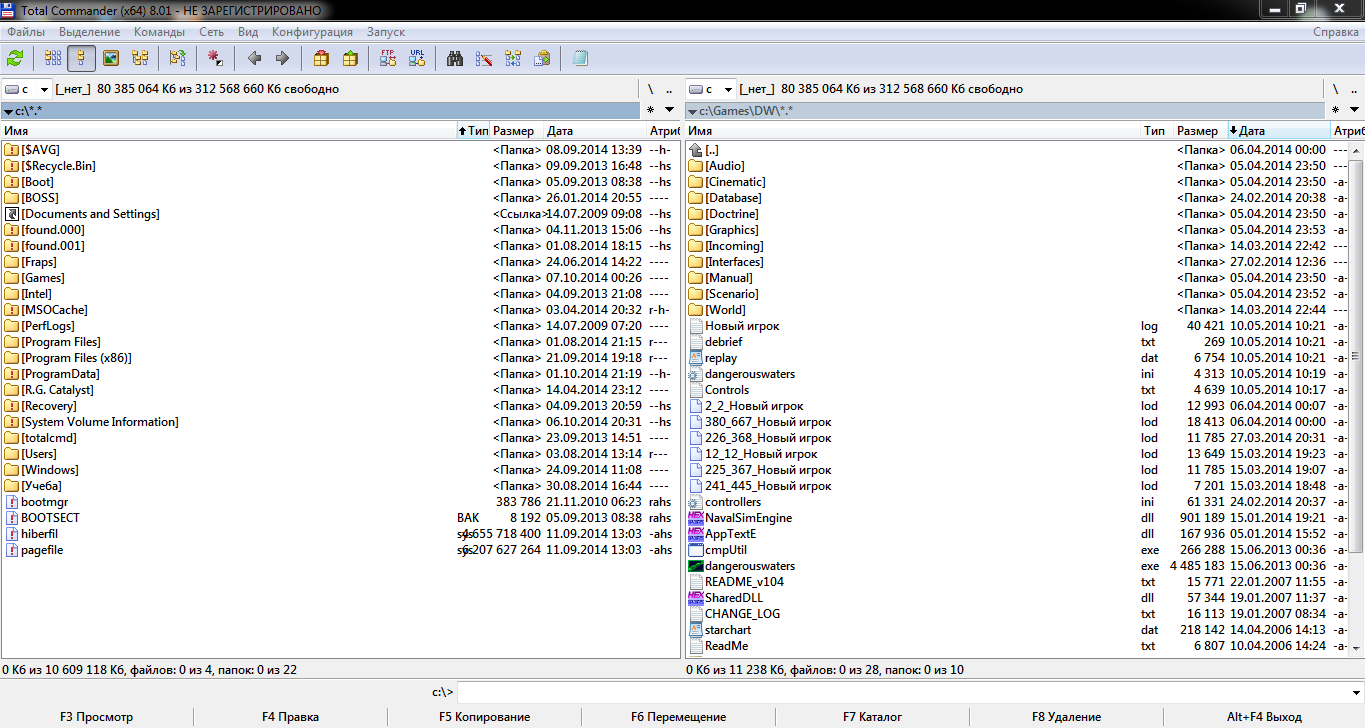Click the right panel vertical scrollbar
Screen dimensions: 1365x728
point(1356,400)
